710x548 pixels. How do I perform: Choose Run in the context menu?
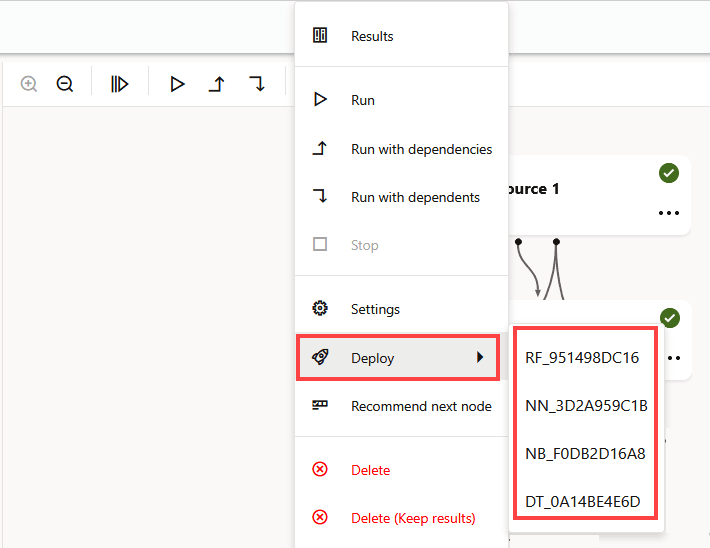(x=401, y=100)
